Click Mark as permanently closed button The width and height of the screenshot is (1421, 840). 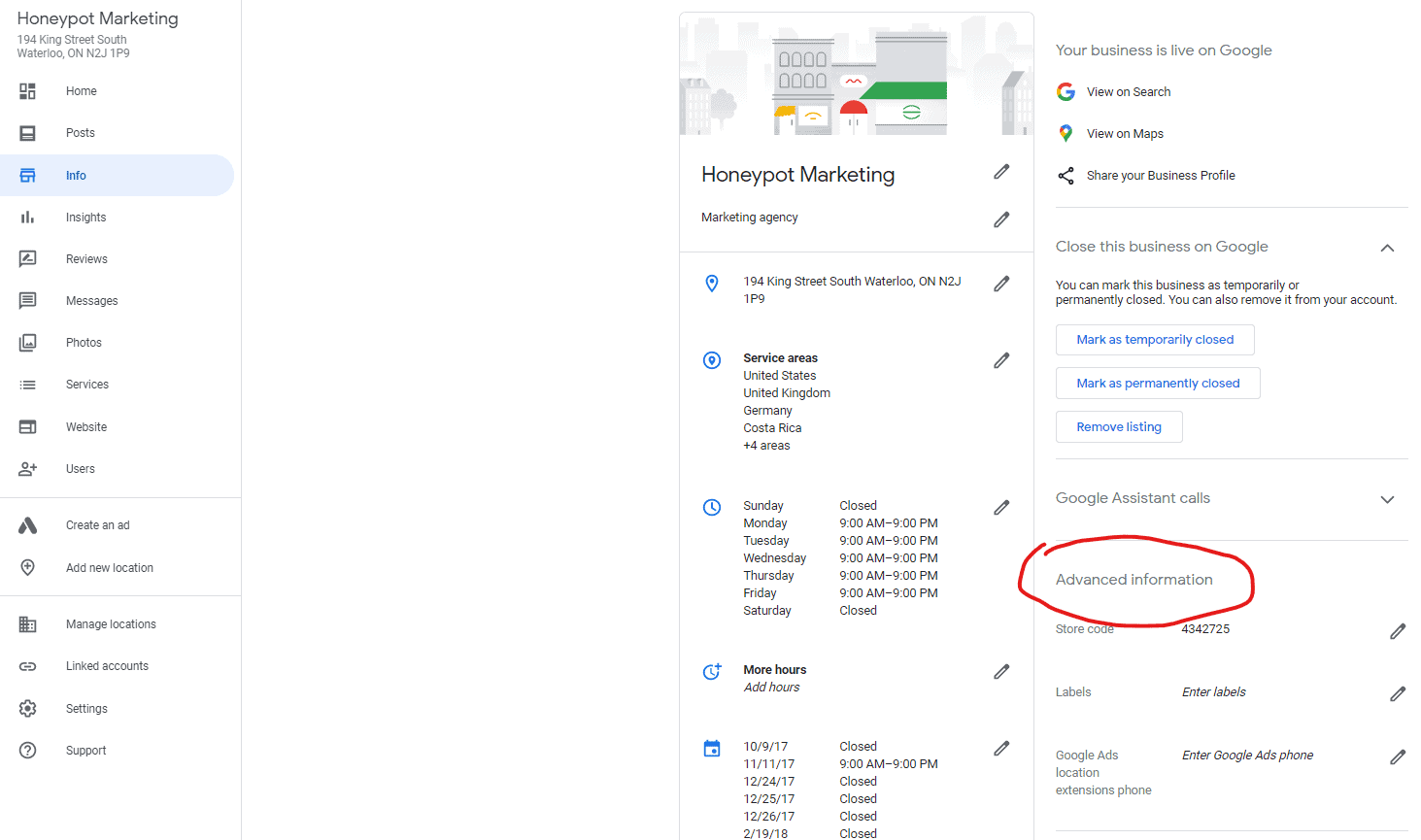click(1158, 384)
